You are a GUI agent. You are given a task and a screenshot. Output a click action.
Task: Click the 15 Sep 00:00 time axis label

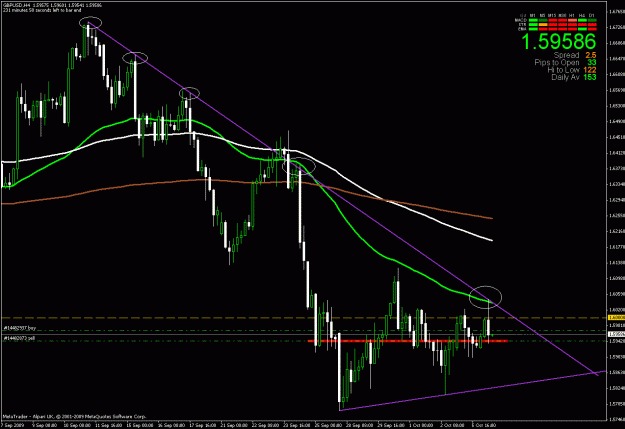pyautogui.click(x=140, y=425)
